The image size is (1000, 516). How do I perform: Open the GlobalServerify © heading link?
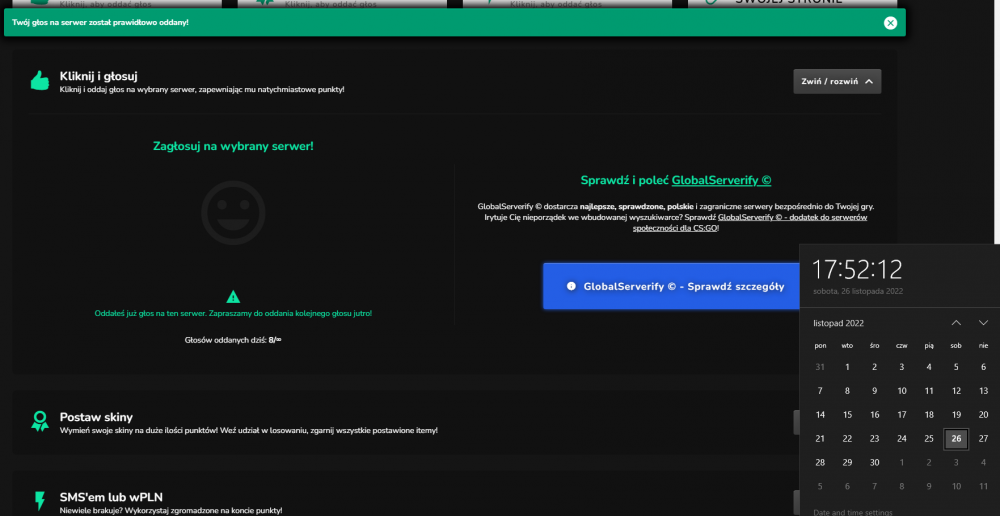click(x=721, y=181)
